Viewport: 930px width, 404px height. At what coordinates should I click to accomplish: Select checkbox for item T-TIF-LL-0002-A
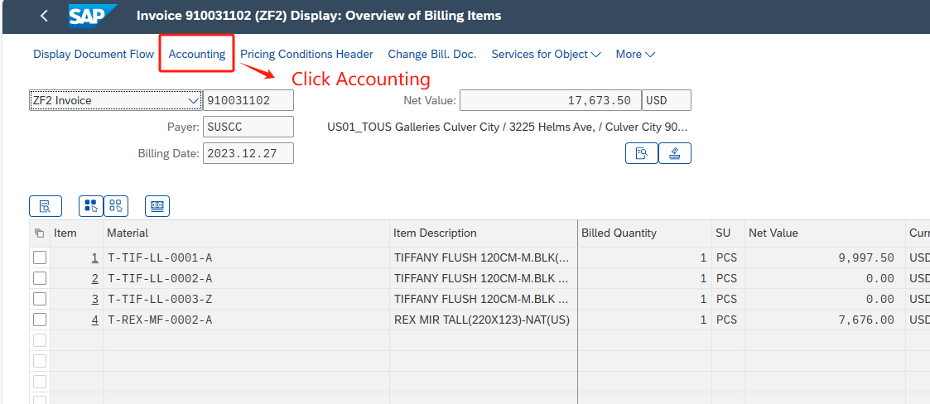point(39,278)
